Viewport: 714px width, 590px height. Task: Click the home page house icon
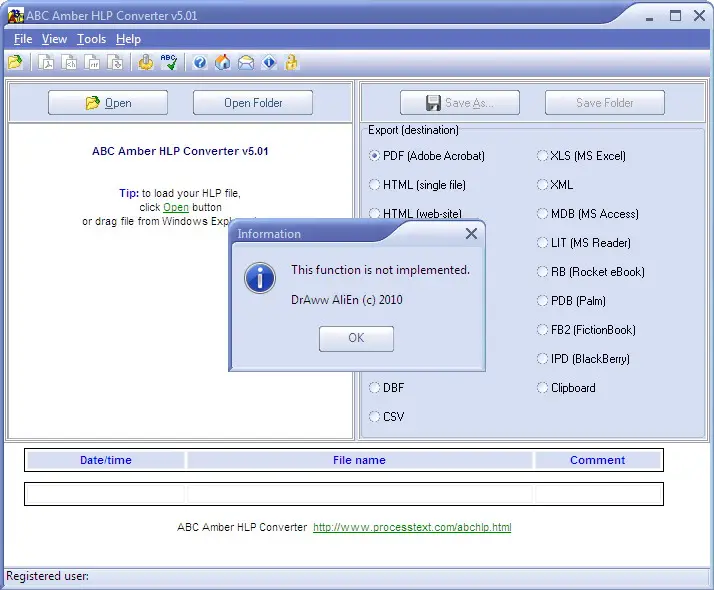(223, 62)
